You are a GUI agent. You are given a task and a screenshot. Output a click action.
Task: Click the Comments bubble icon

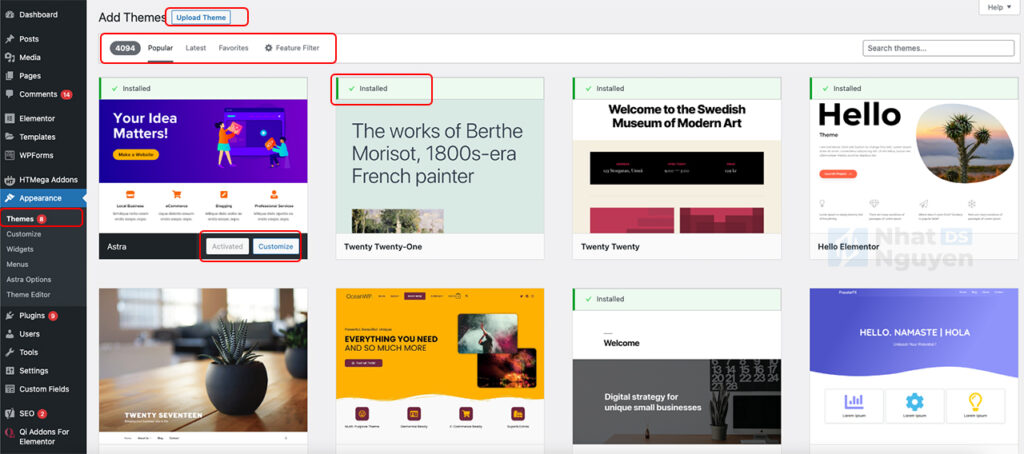pyautogui.click(x=9, y=94)
